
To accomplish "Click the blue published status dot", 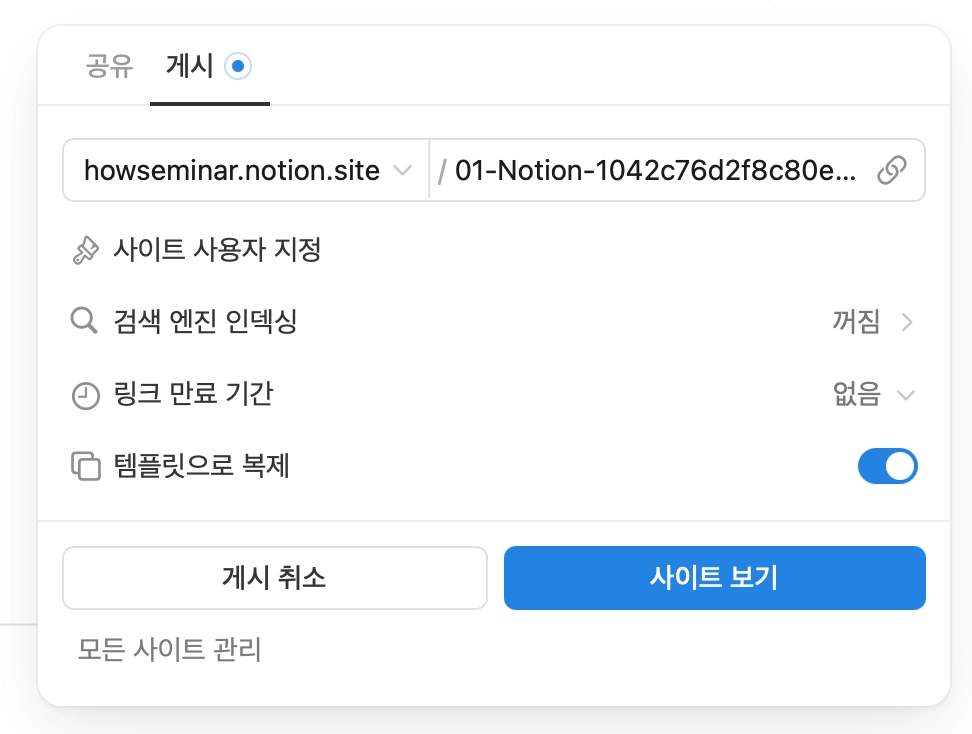I will (238, 67).
